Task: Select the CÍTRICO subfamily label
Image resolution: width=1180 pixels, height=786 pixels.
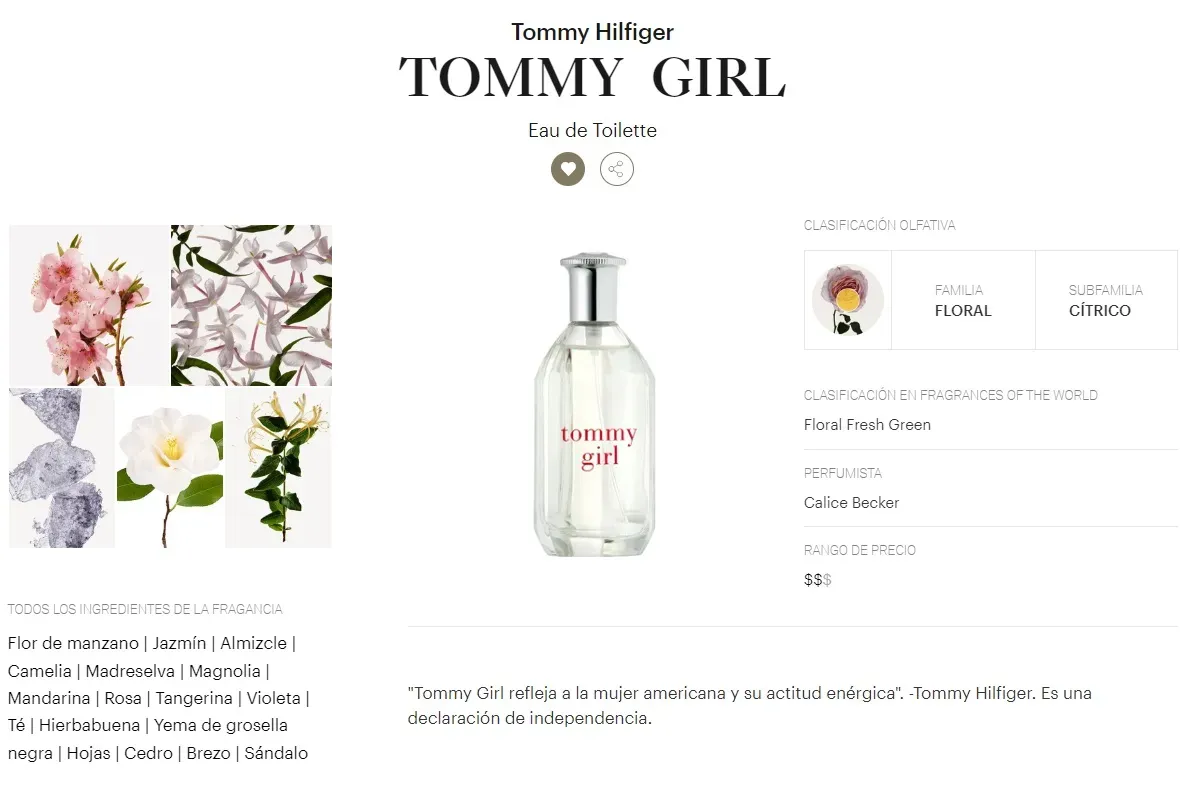Action: tap(1099, 311)
